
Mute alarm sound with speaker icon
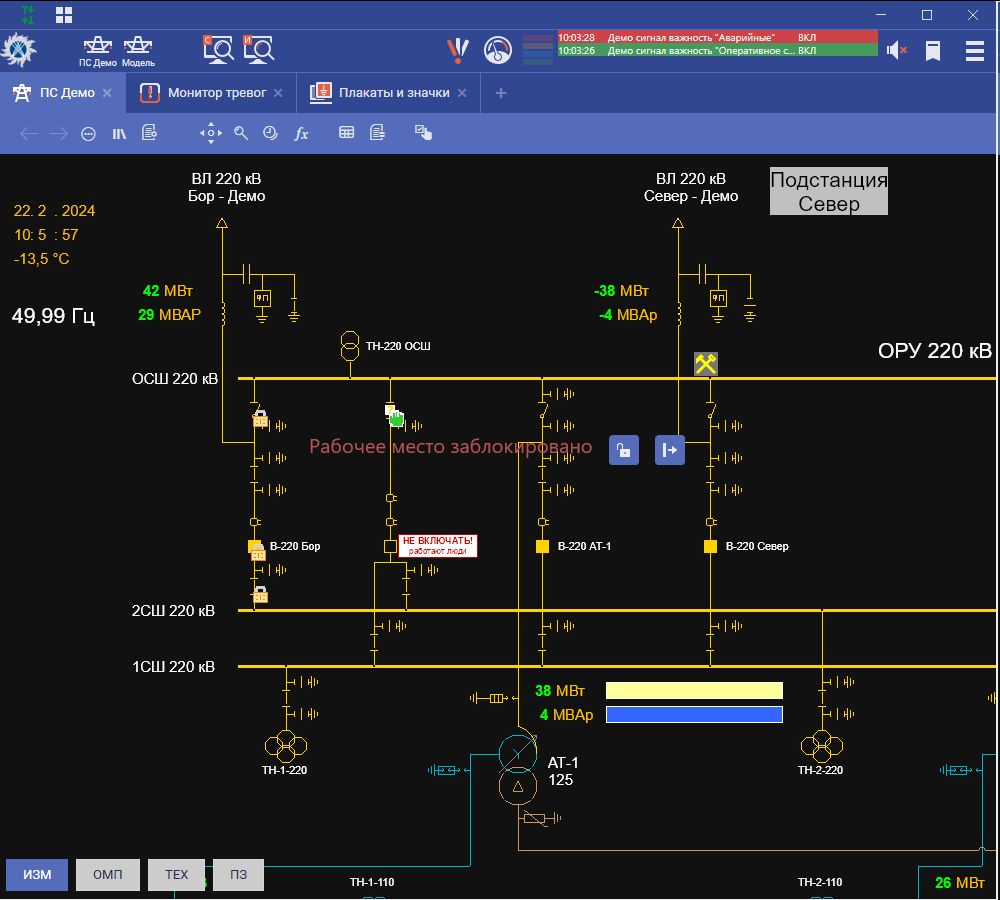[896, 50]
